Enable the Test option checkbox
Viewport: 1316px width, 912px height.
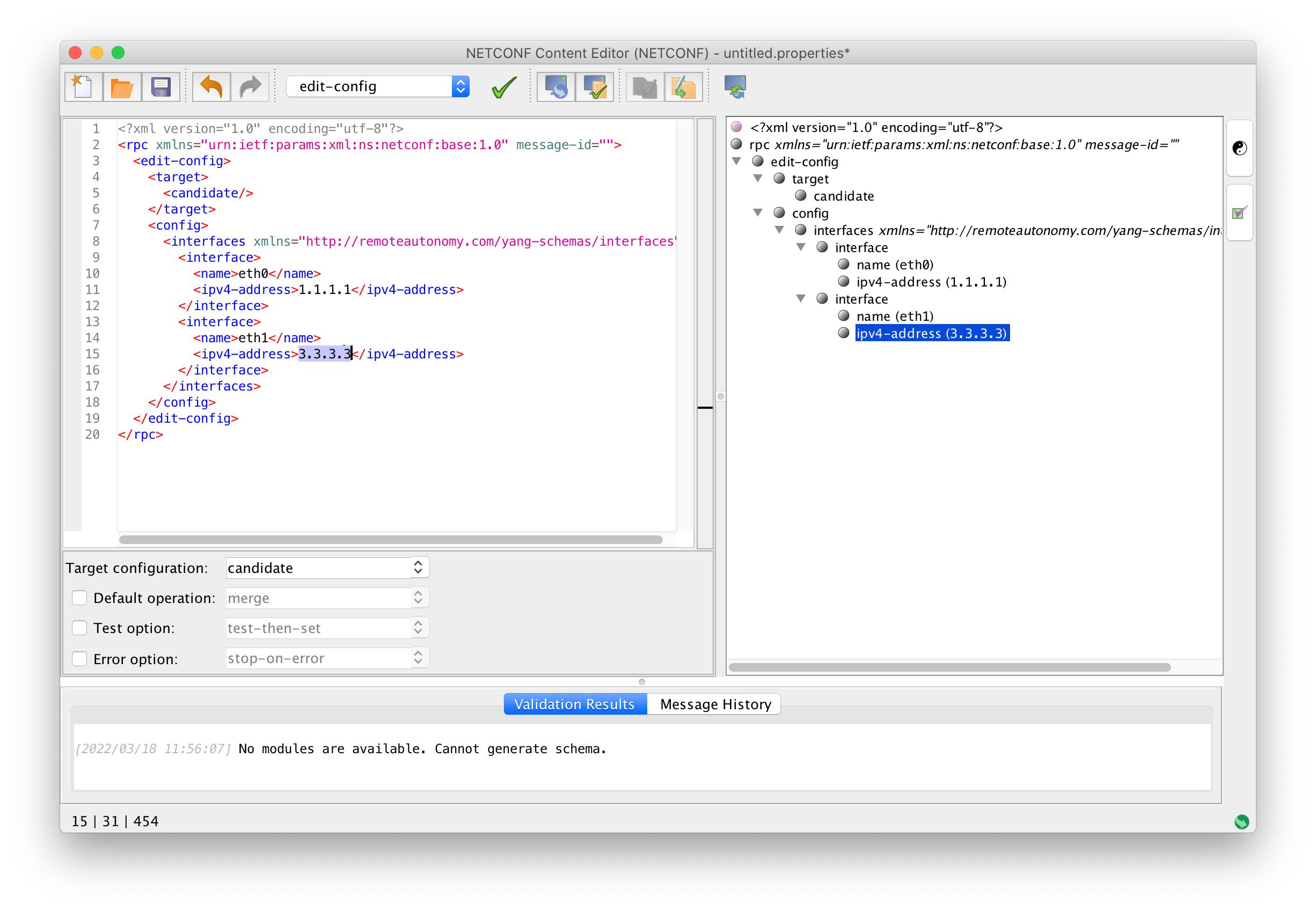click(x=79, y=628)
